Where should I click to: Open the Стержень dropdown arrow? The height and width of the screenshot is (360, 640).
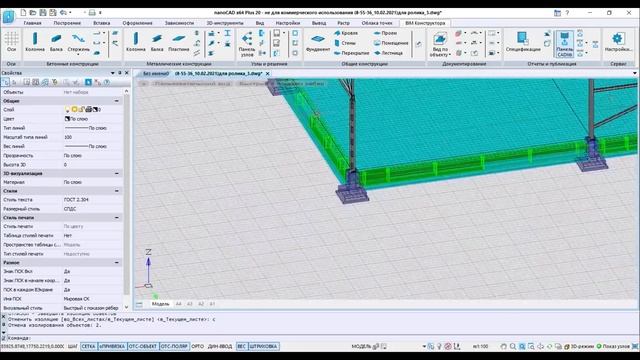[x=78, y=54]
